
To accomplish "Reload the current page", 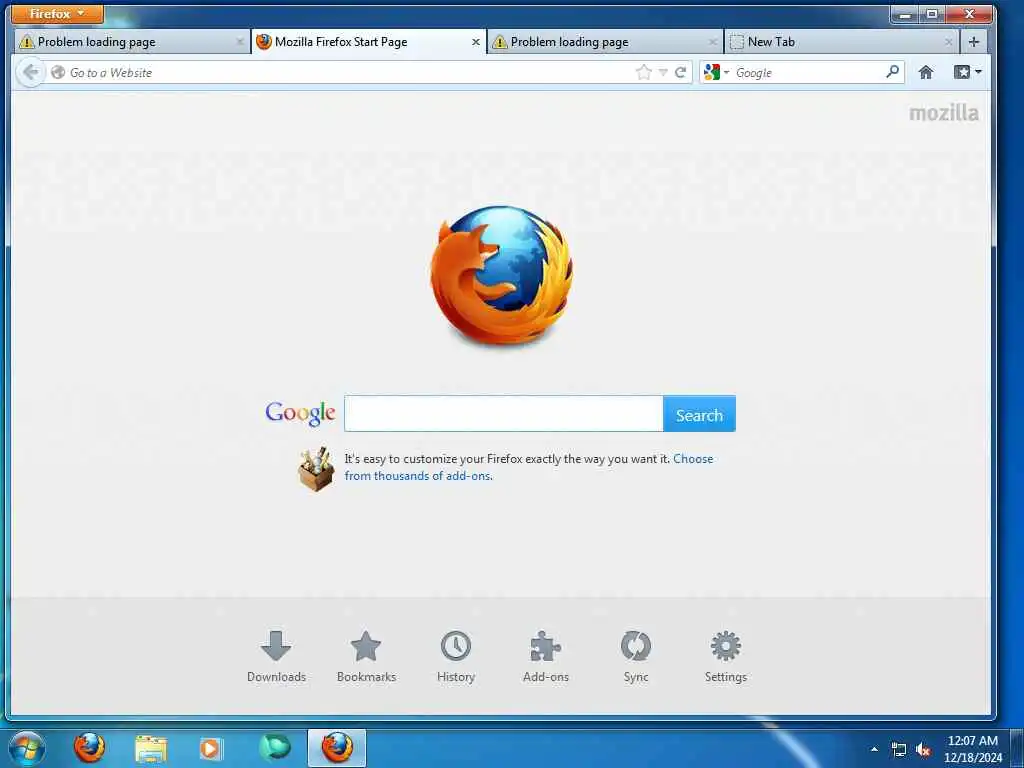I will tap(680, 72).
